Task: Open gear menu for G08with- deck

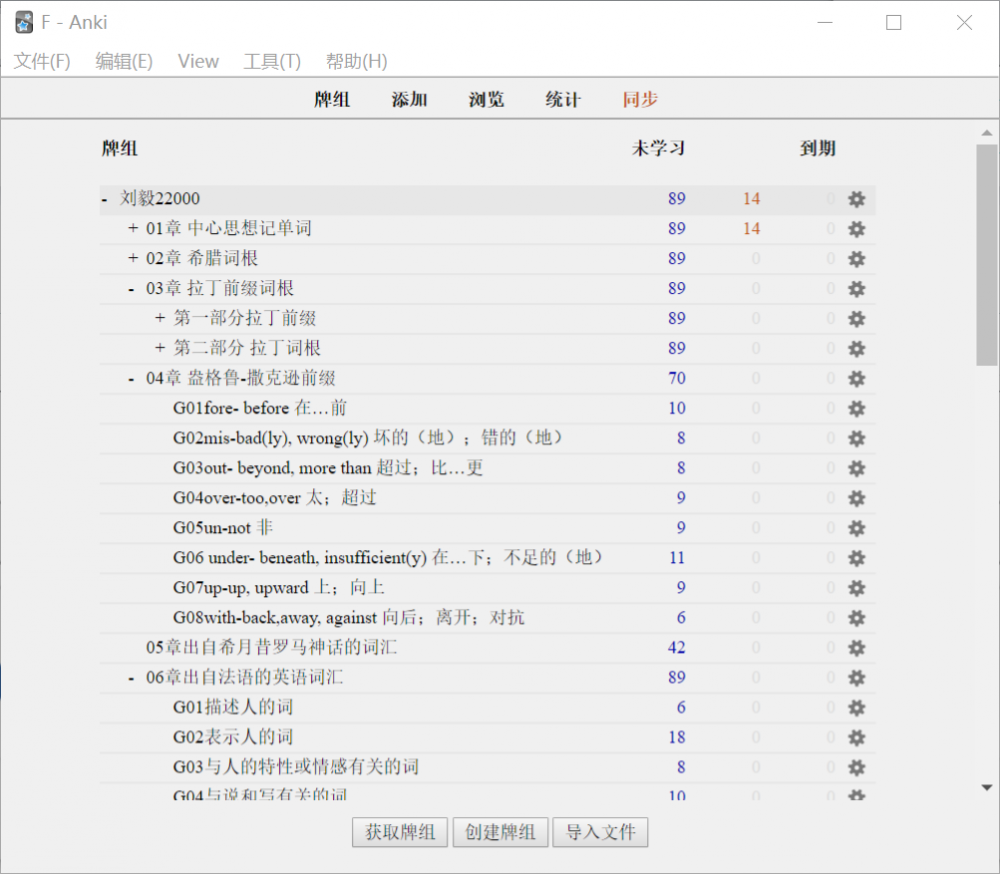Action: point(857,618)
